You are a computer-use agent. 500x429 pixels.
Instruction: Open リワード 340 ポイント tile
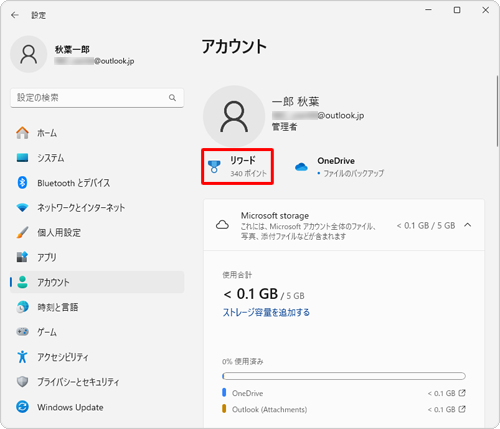[x=237, y=166]
